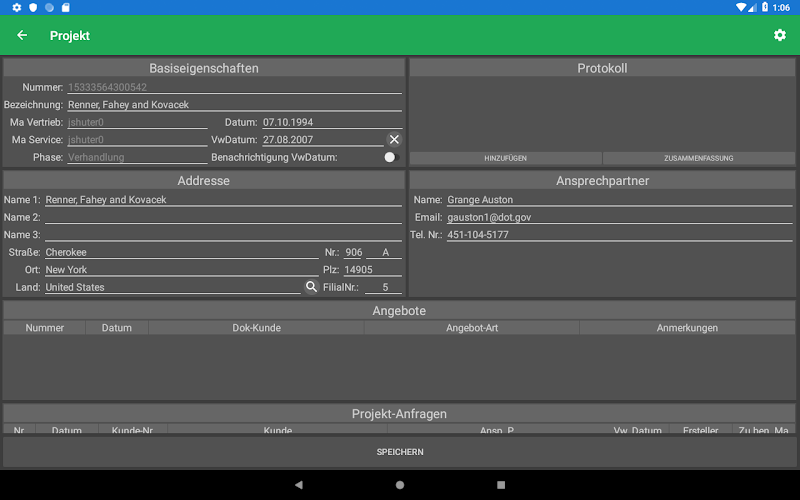800x500 pixels.
Task: Click the Projekt-Anfragen section header
Action: 399,414
